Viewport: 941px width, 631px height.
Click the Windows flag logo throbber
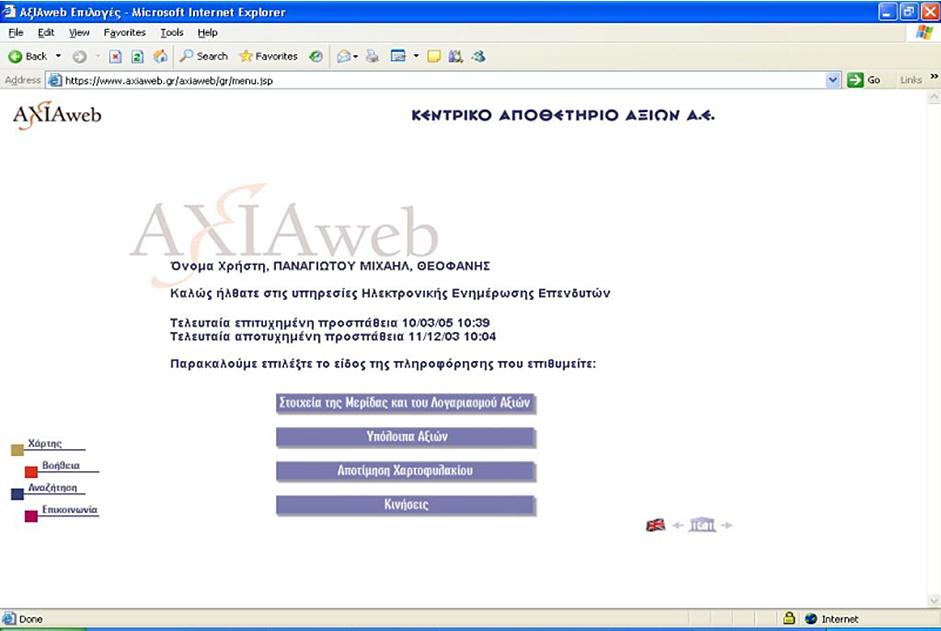click(x=924, y=32)
